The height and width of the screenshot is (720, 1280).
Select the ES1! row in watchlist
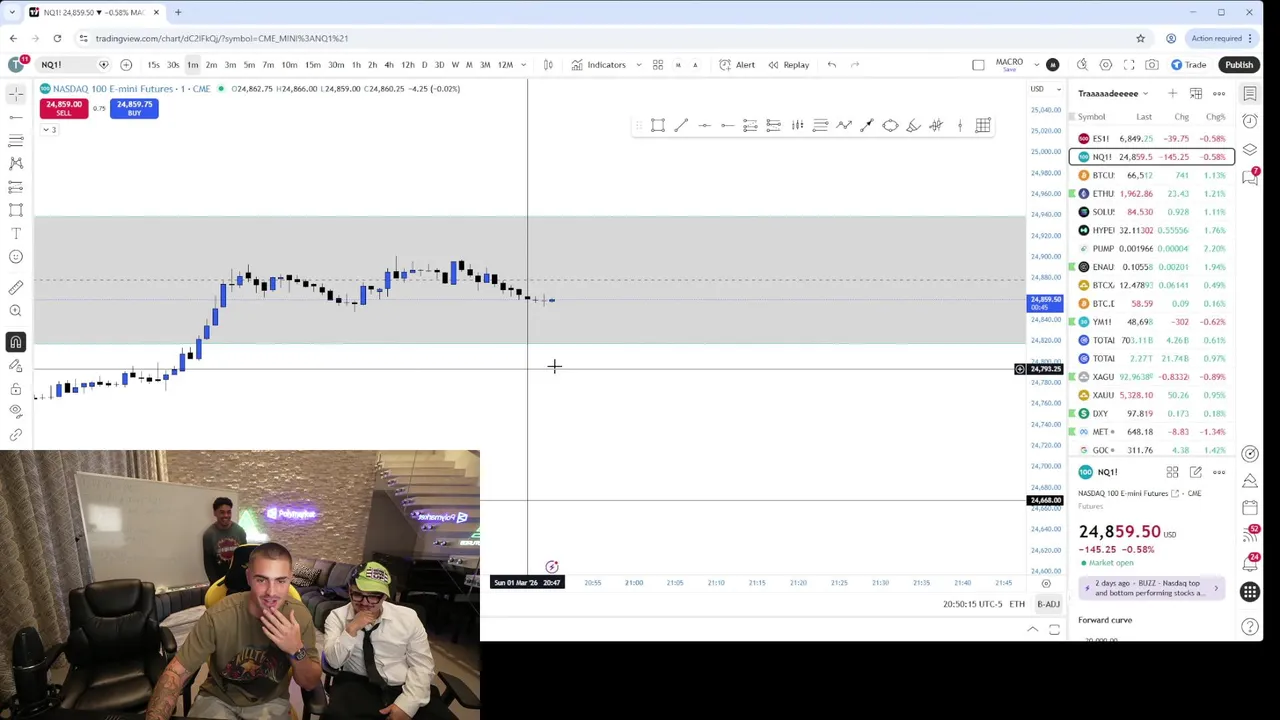[x=1152, y=139]
